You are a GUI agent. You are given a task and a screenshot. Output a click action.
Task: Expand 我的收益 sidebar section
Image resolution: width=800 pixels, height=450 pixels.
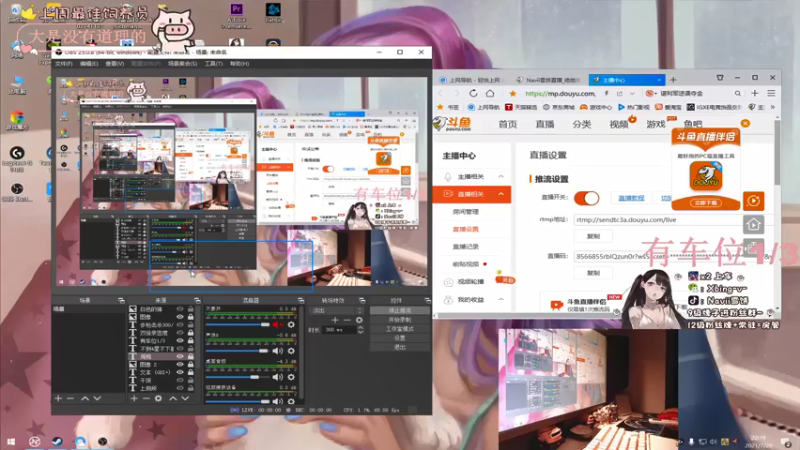[x=501, y=299]
